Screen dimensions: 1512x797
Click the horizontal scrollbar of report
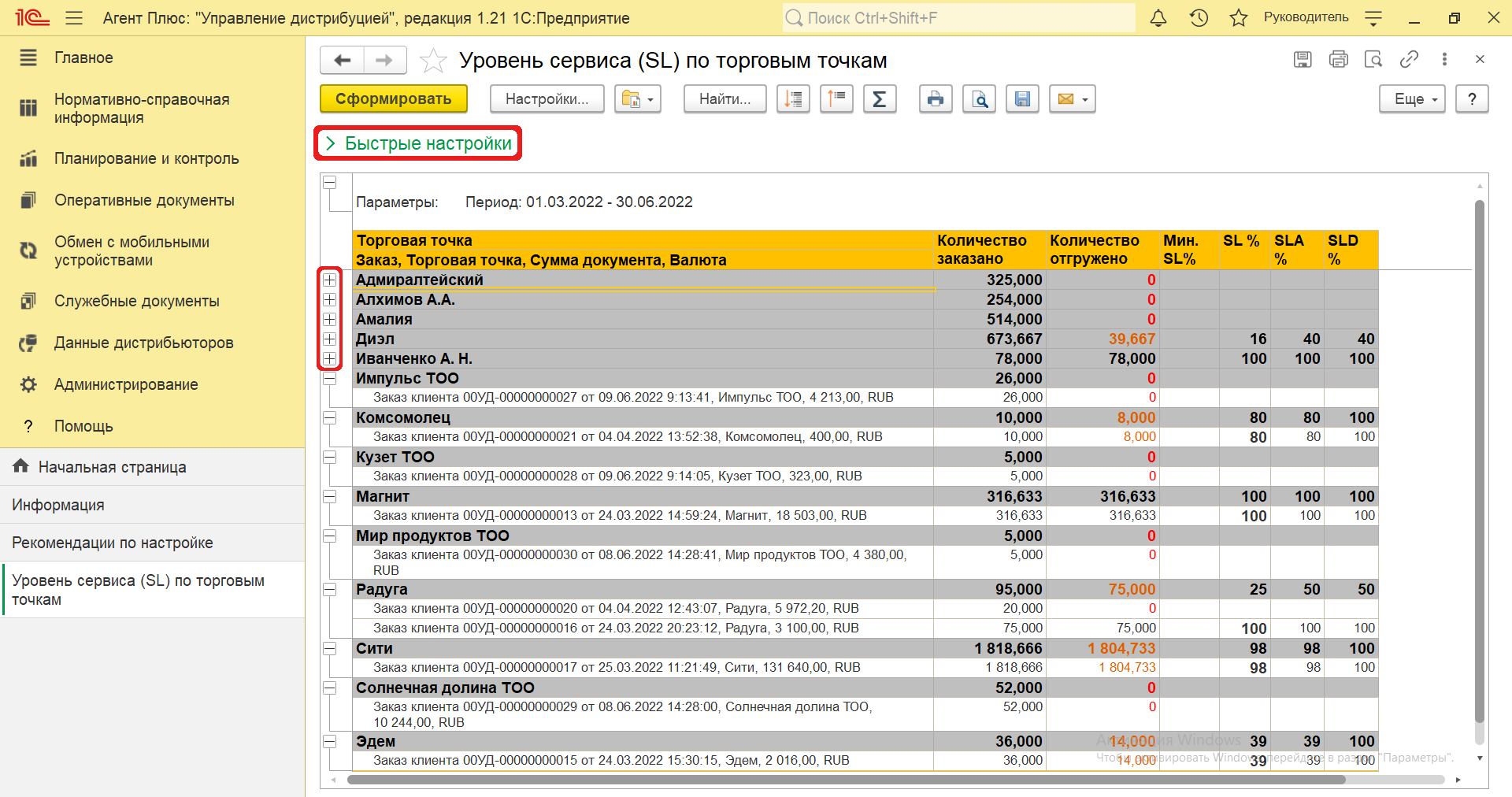point(846,780)
